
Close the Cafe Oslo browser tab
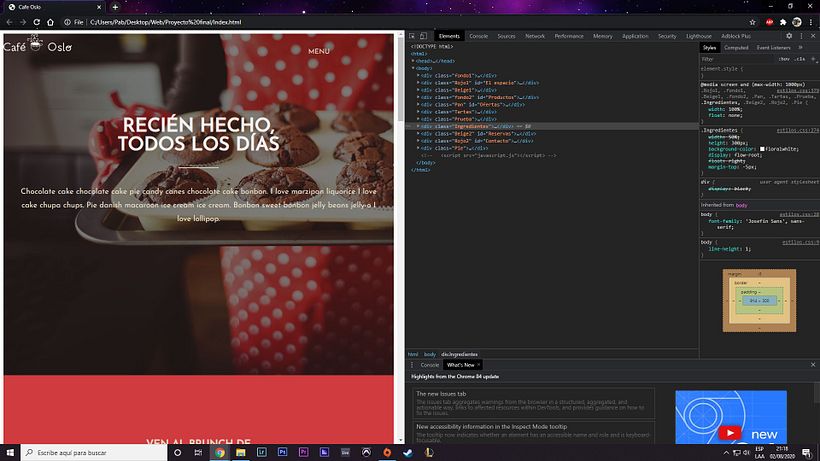point(99,7)
